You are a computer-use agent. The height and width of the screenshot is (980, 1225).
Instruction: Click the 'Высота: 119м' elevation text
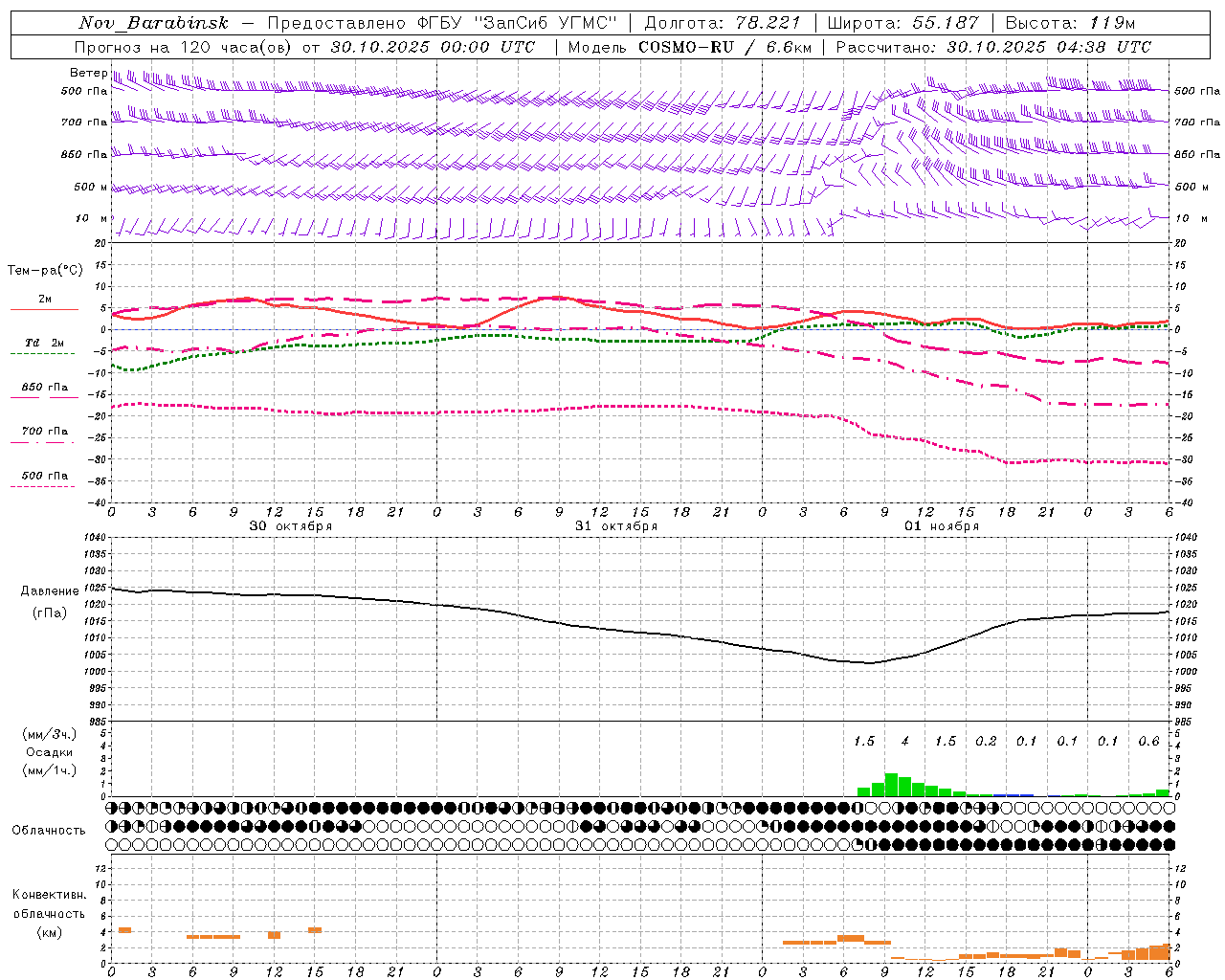point(1071,23)
